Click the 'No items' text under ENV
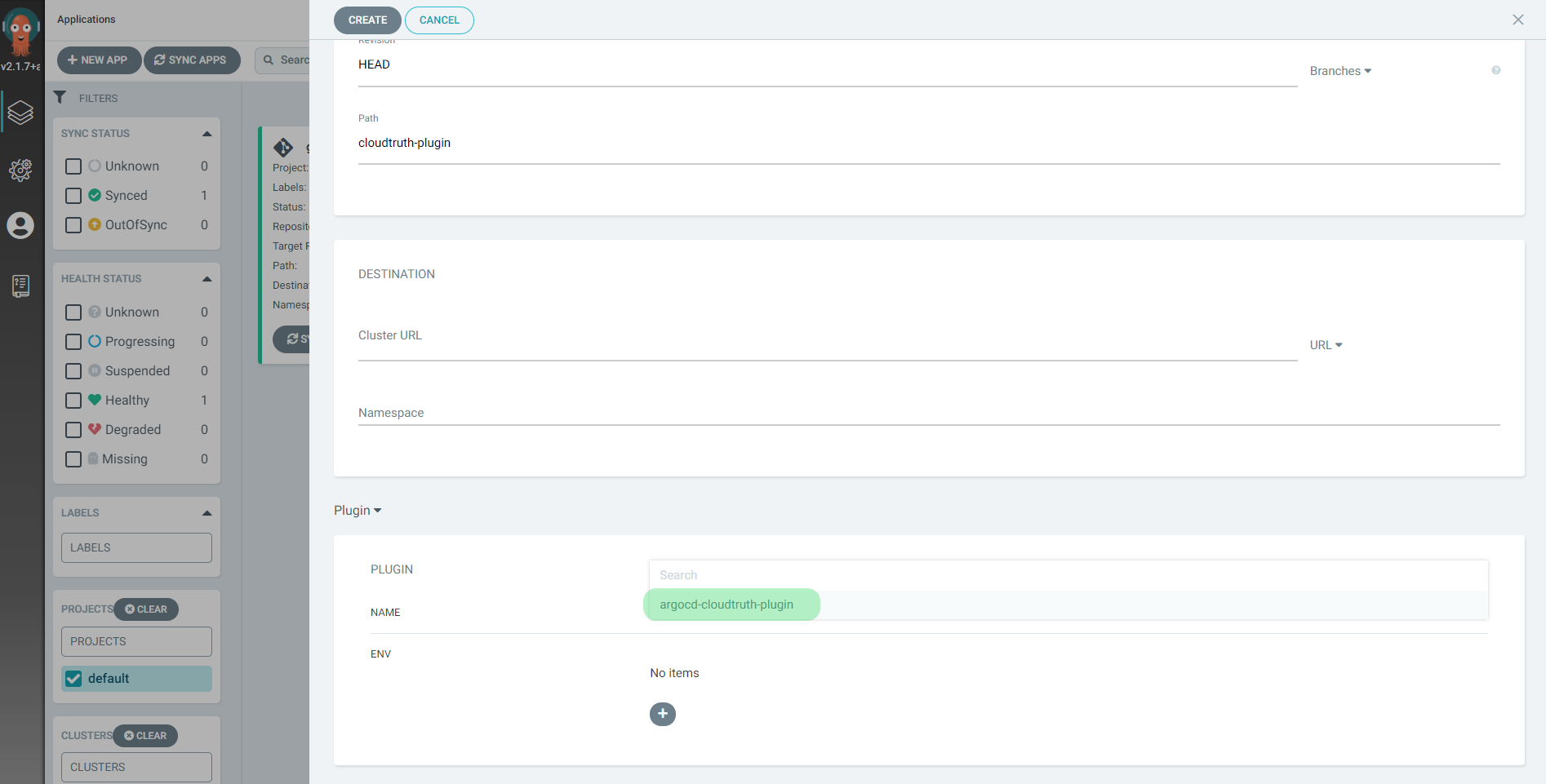Image resolution: width=1546 pixels, height=784 pixels. [x=674, y=673]
